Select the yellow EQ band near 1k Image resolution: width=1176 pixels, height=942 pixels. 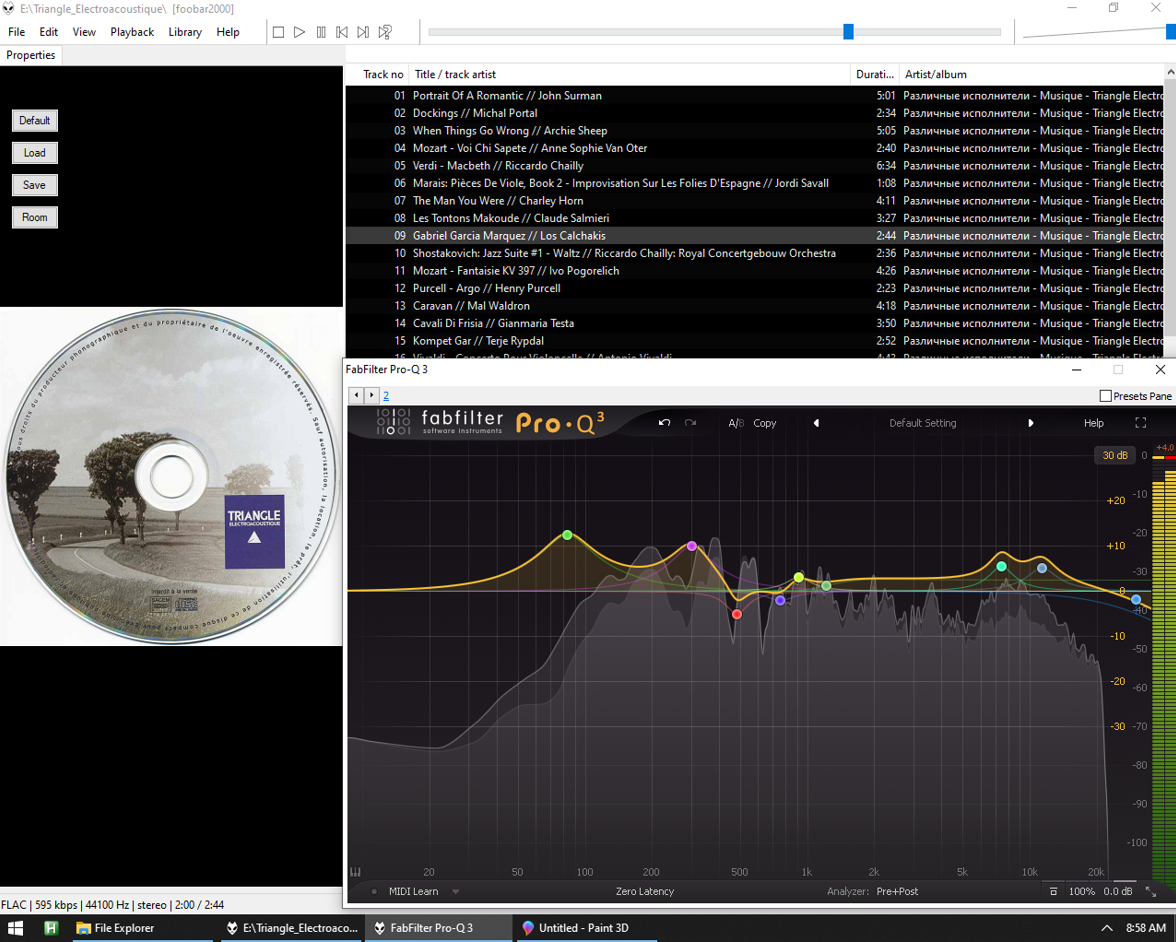(x=799, y=577)
